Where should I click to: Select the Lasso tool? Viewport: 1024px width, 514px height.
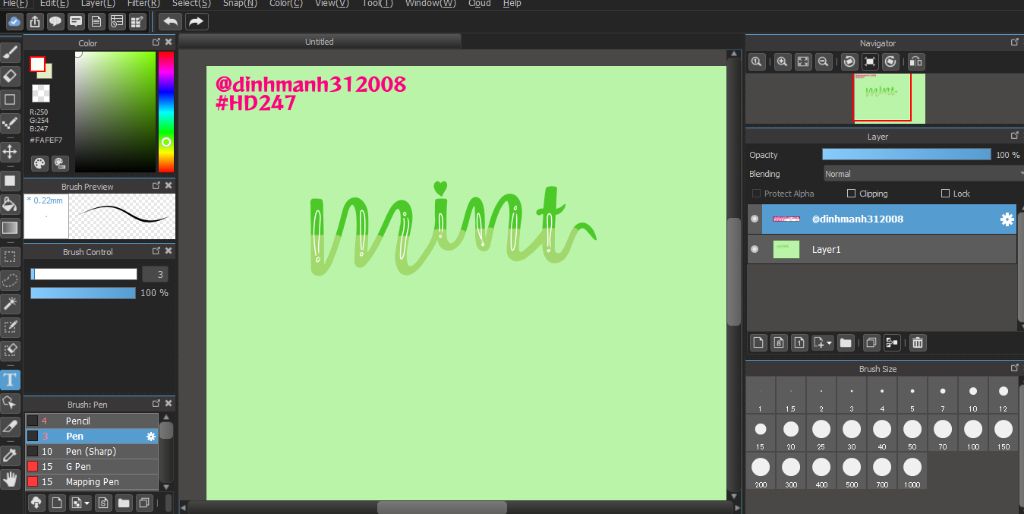pos(10,281)
